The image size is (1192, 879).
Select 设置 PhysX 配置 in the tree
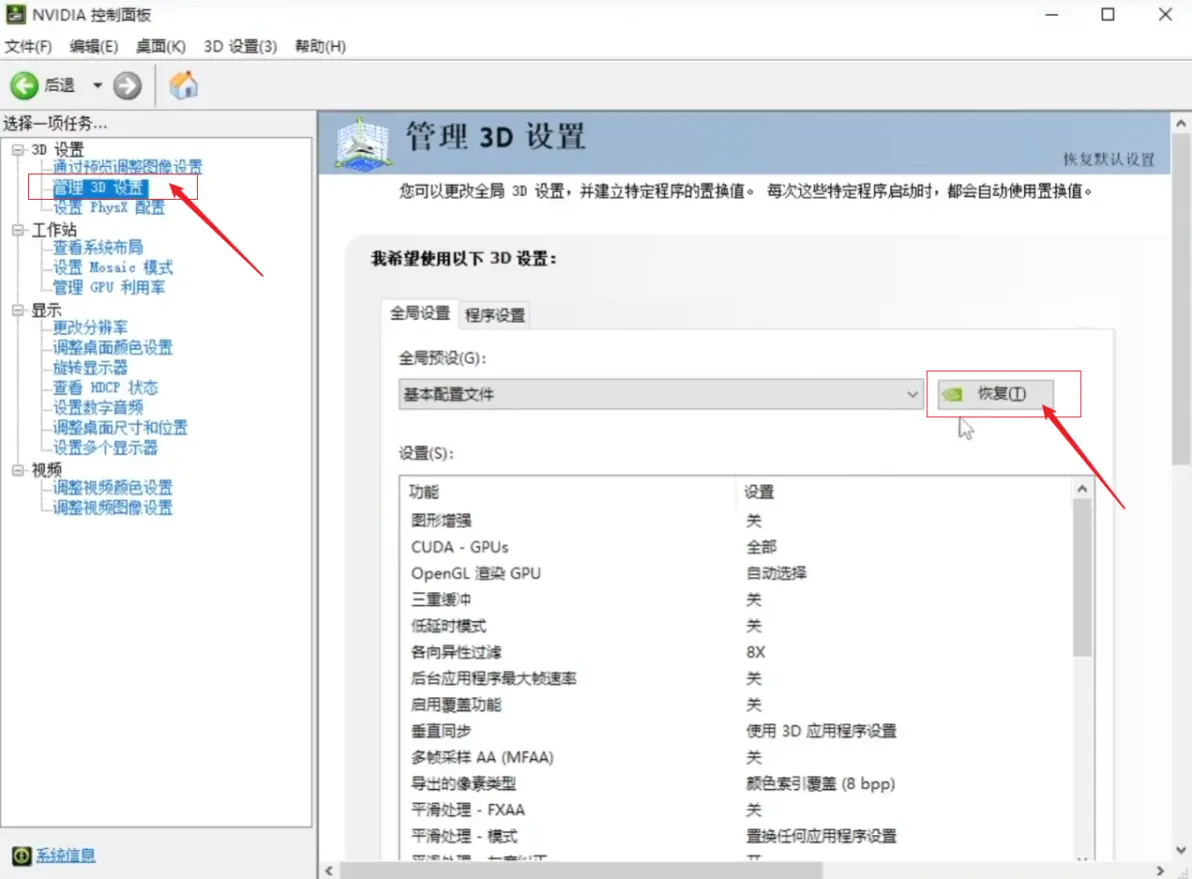108,207
